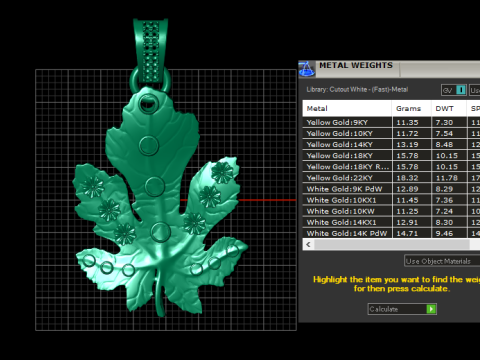This screenshot has height=360, width=480.
Task: Click the horizontal scrollbar track
Action: tap(392, 245)
